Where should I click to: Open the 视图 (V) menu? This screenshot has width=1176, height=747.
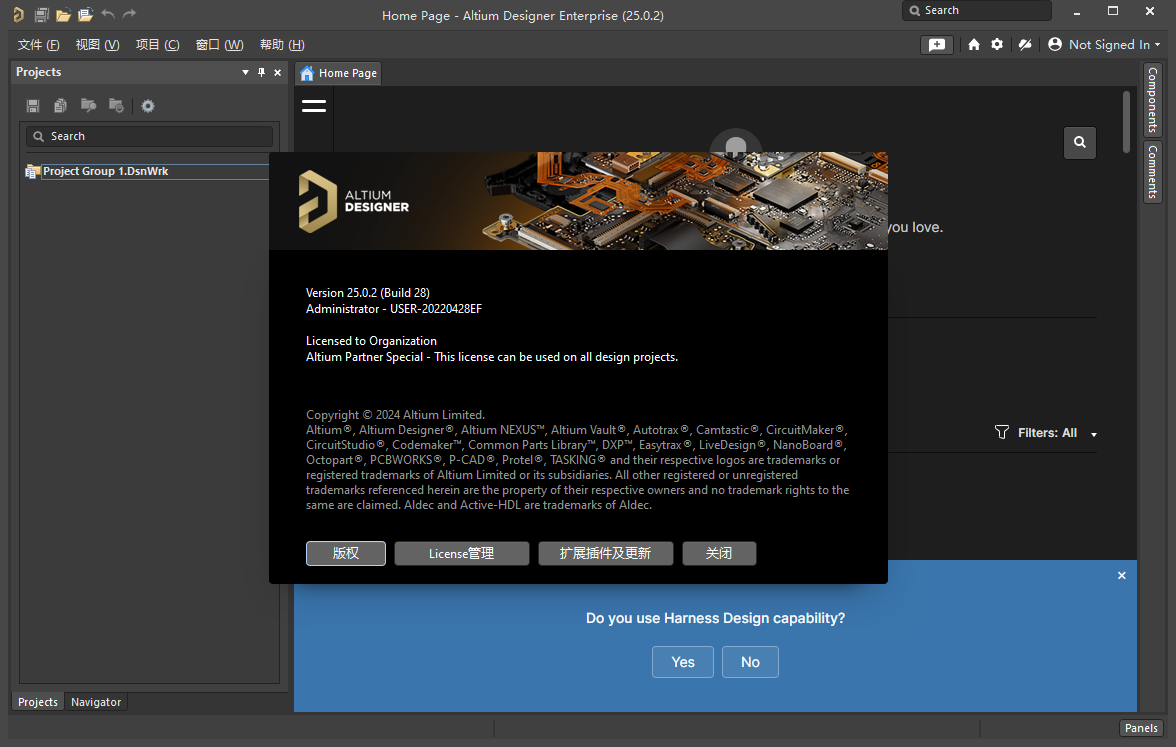click(98, 45)
